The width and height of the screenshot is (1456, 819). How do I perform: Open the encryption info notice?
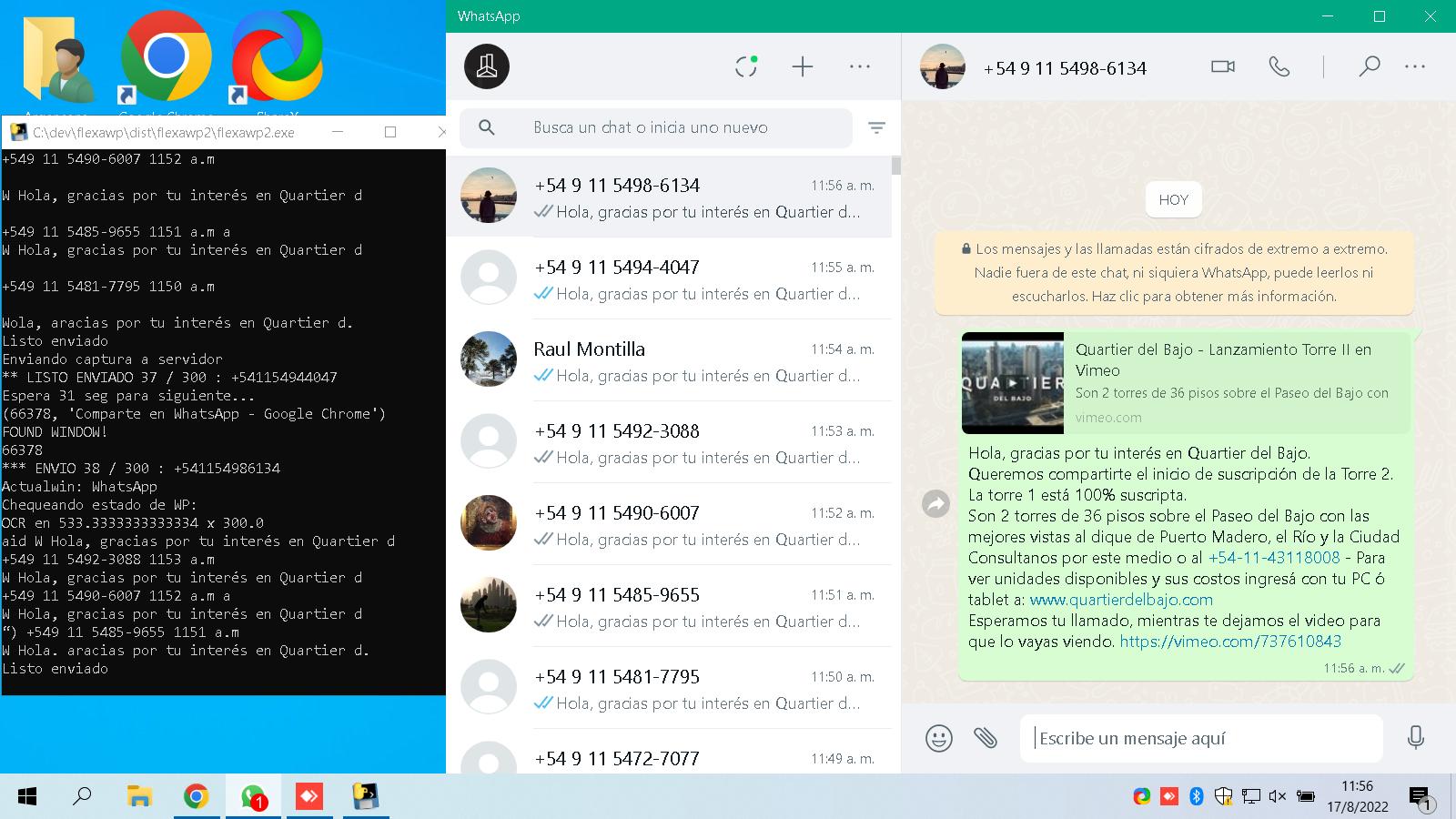1174,272
